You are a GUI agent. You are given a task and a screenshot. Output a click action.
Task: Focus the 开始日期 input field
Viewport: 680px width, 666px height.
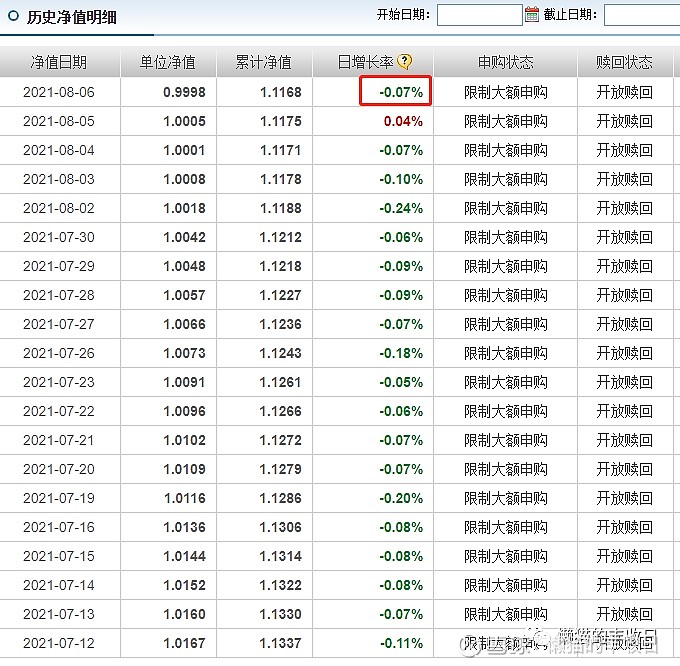click(x=479, y=15)
